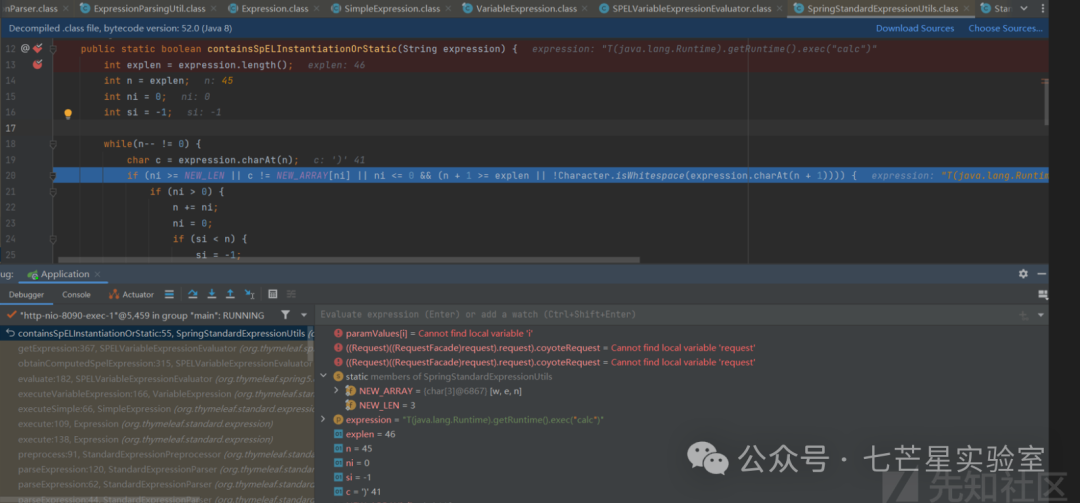Click add watch plus icon
The height and width of the screenshot is (503, 1080).
click(x=1024, y=315)
